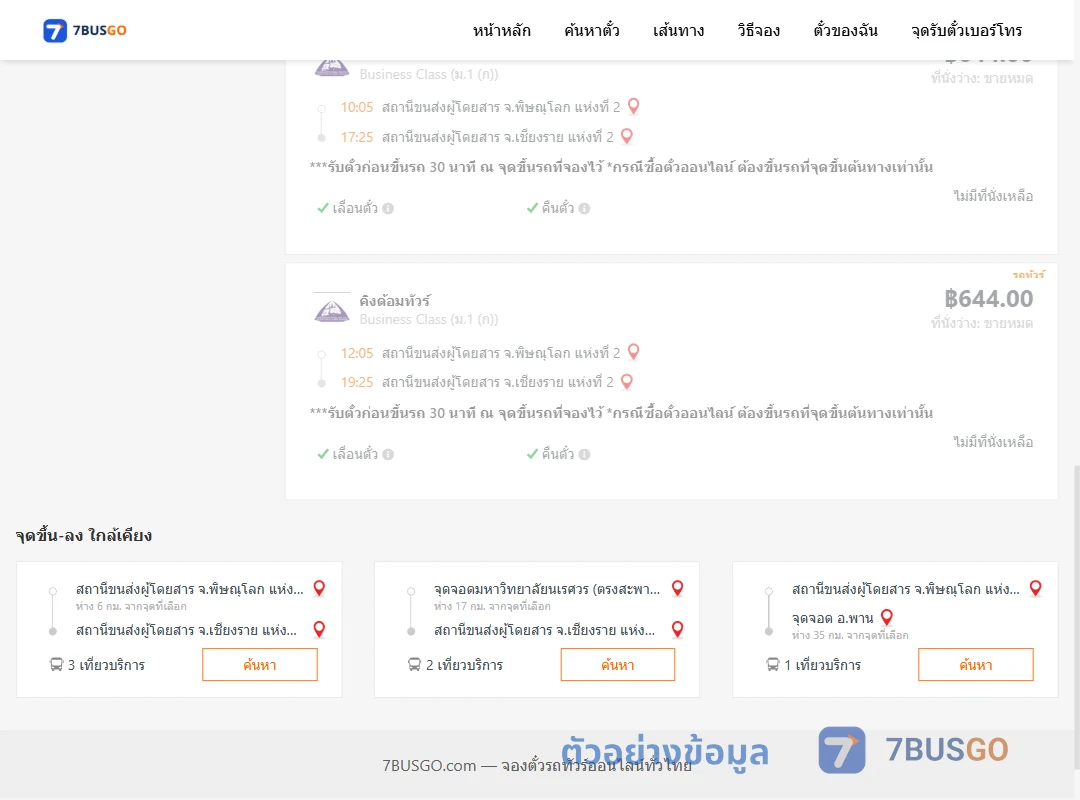Click ค้นหา button in 3 เที่ยวบริการ card

coord(260,664)
